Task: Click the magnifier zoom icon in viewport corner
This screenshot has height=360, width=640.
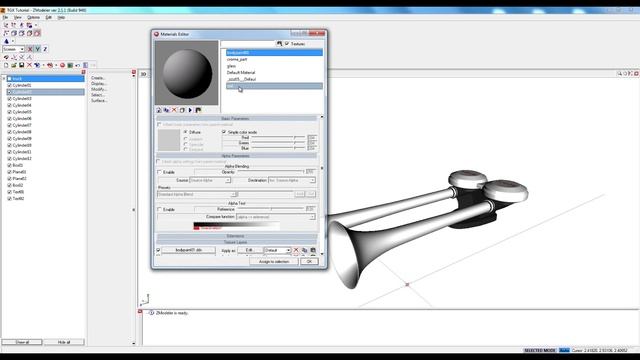Action: tap(620, 73)
